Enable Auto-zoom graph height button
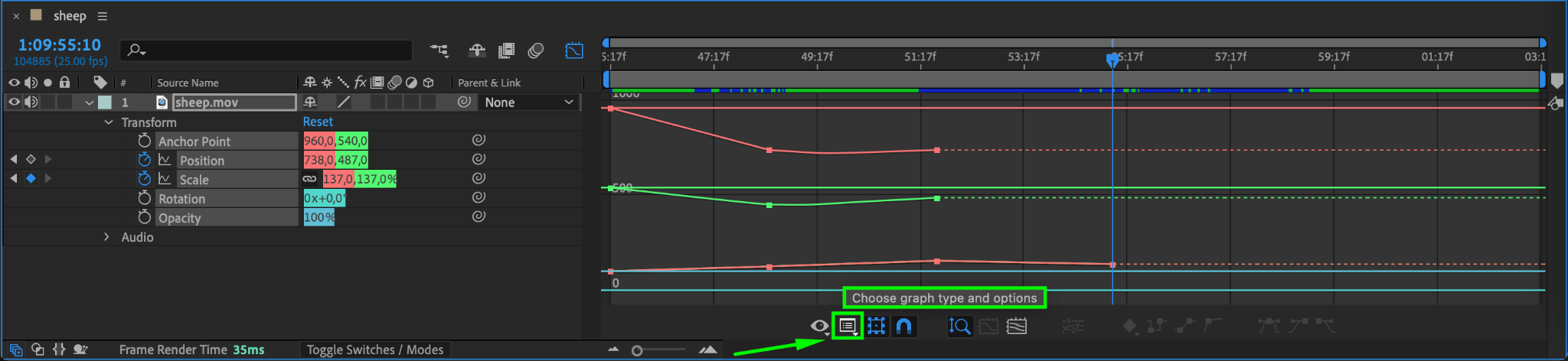Viewport: 1568px width, 361px height. 959,327
